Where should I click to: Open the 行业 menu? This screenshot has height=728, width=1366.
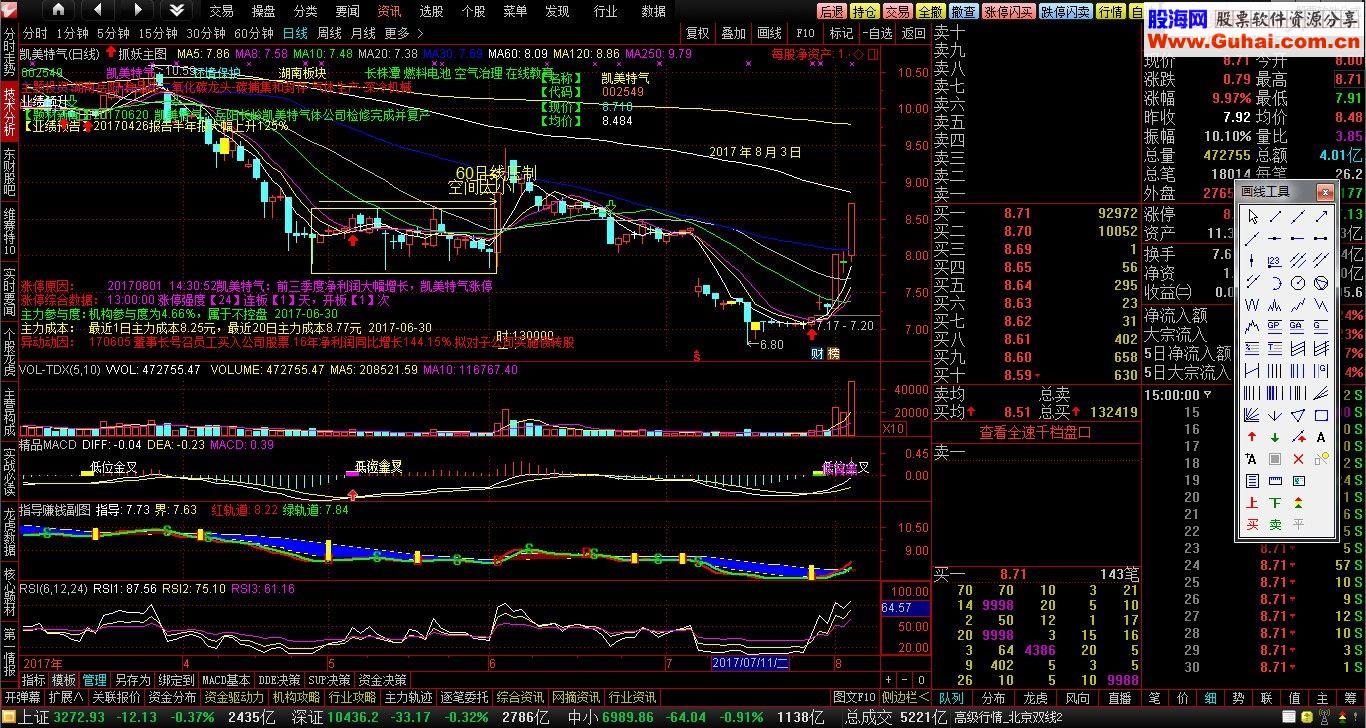(x=605, y=11)
